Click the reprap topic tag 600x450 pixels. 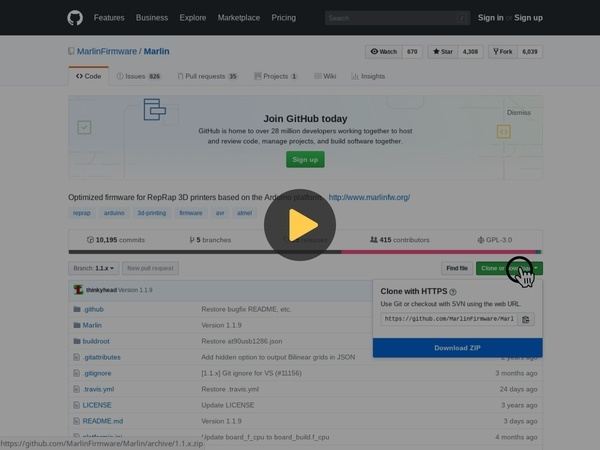tap(82, 213)
